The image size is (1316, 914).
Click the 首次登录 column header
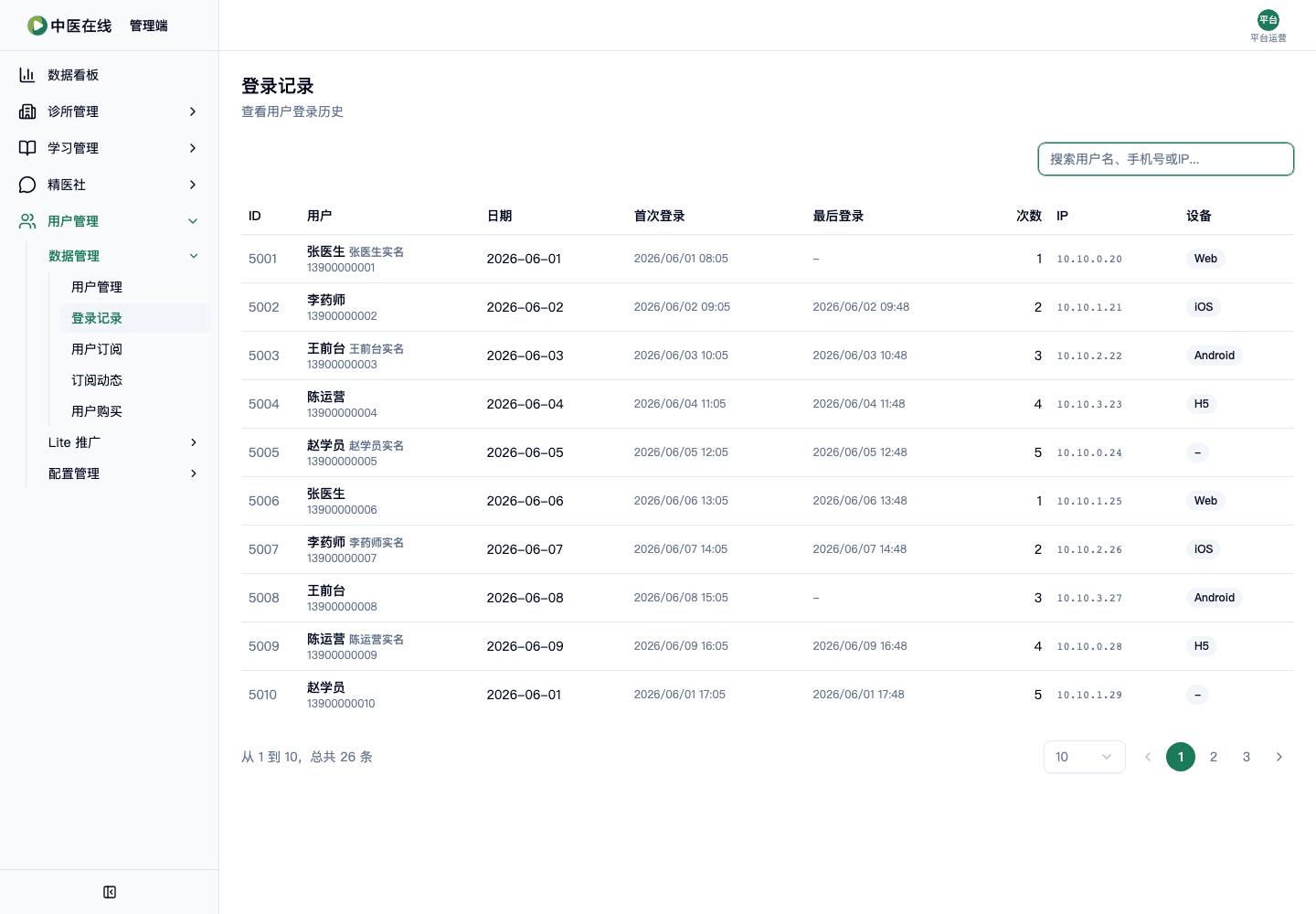(x=659, y=216)
